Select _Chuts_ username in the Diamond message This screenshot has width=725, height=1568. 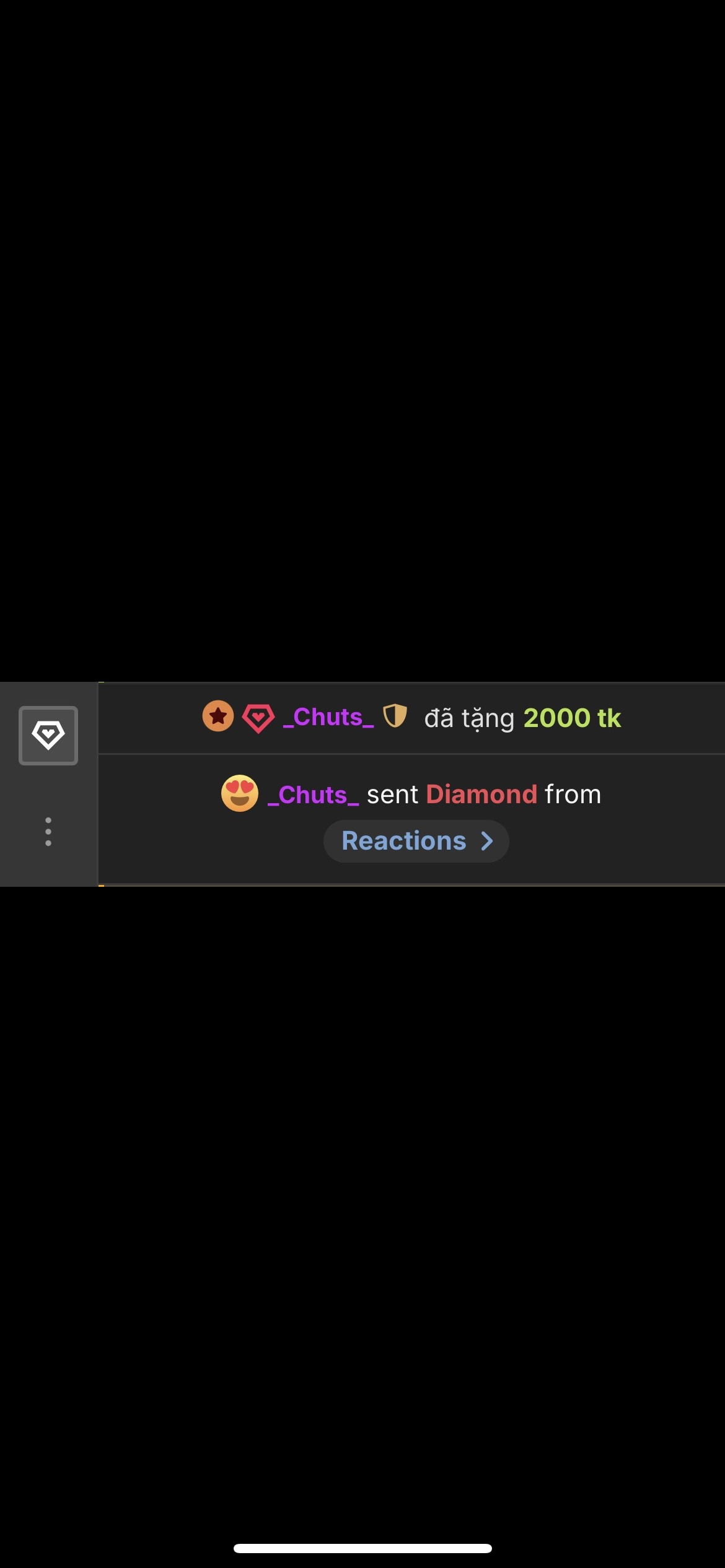[x=314, y=795]
